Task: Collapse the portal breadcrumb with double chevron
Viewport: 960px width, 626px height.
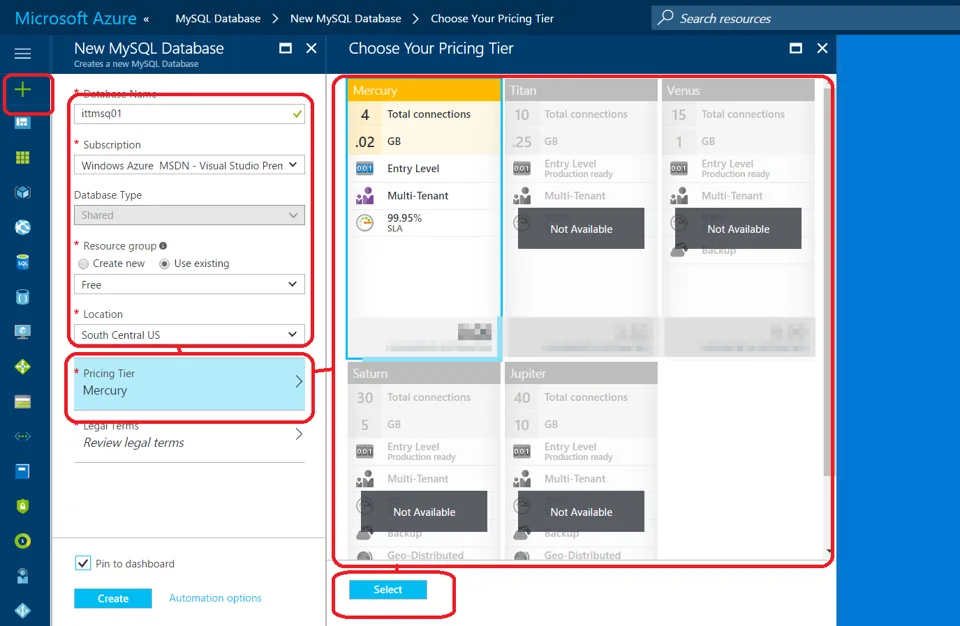Action: tap(146, 19)
